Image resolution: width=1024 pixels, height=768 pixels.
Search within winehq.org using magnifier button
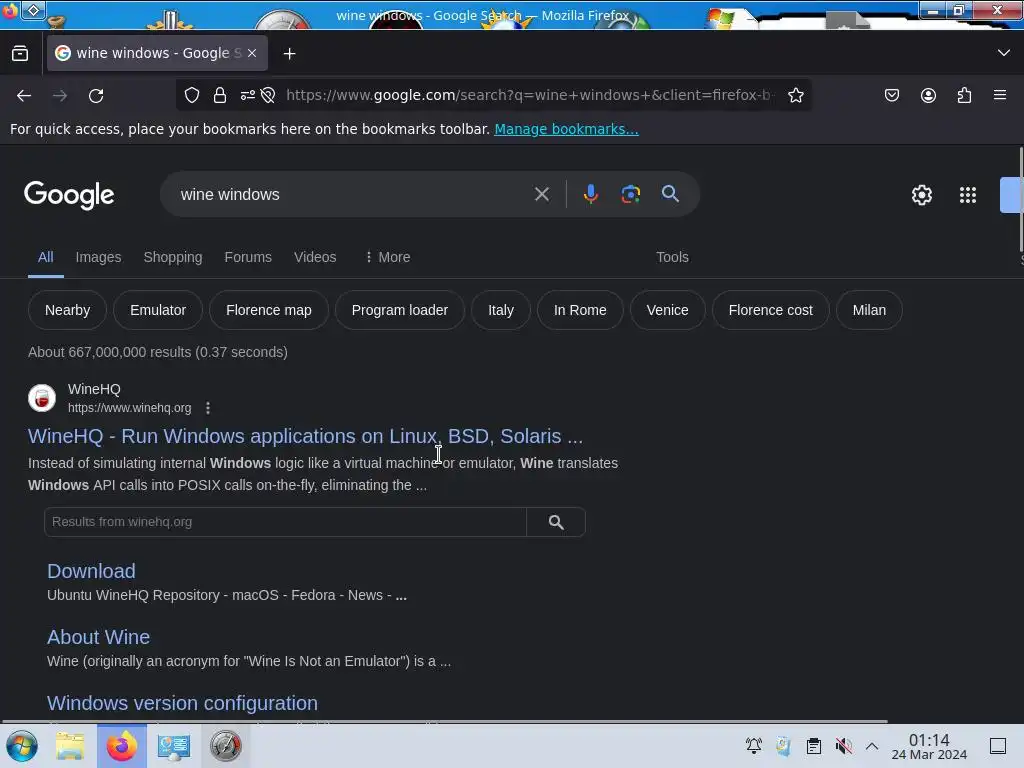point(556,522)
